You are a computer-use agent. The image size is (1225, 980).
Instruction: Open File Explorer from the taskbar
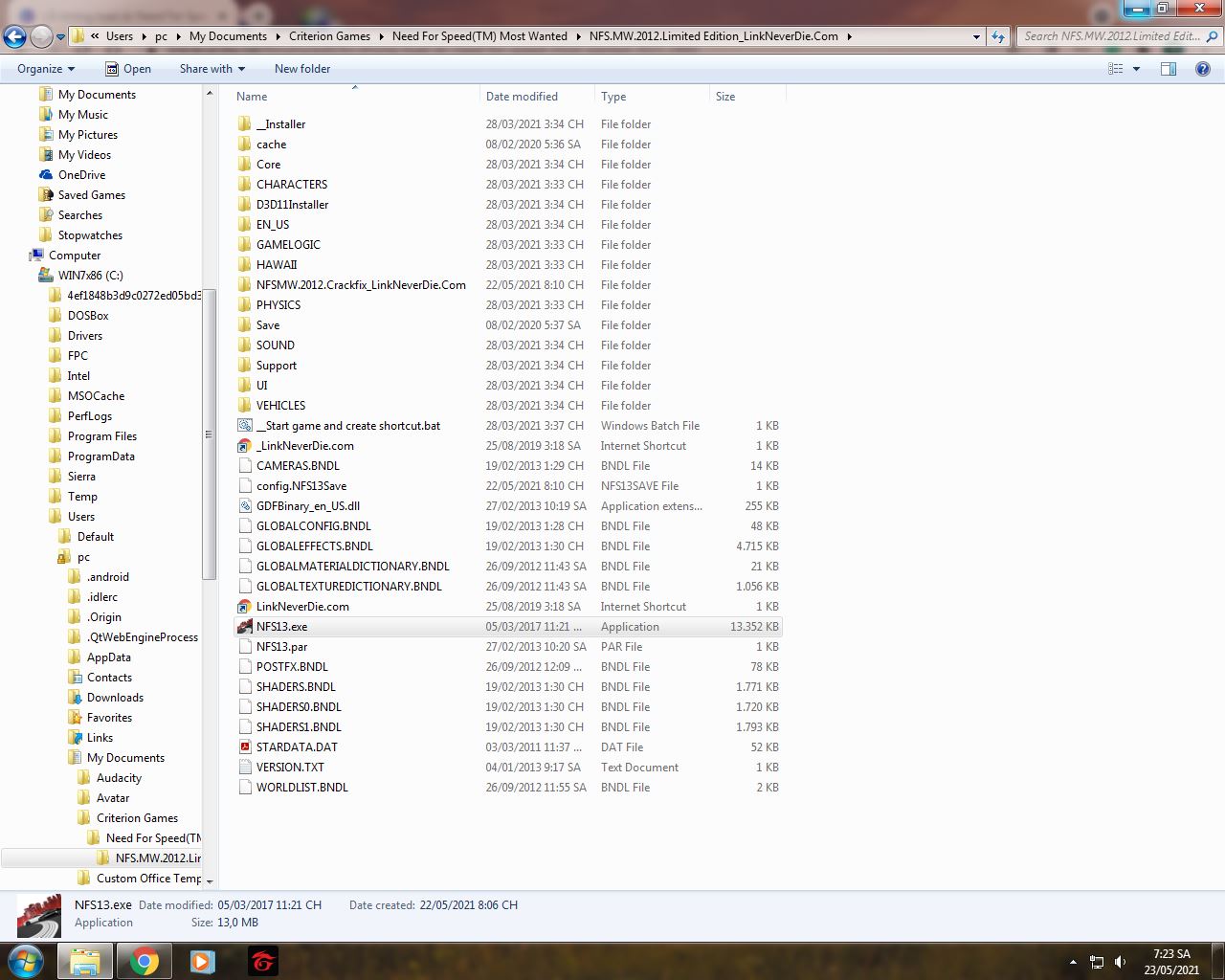click(85, 961)
